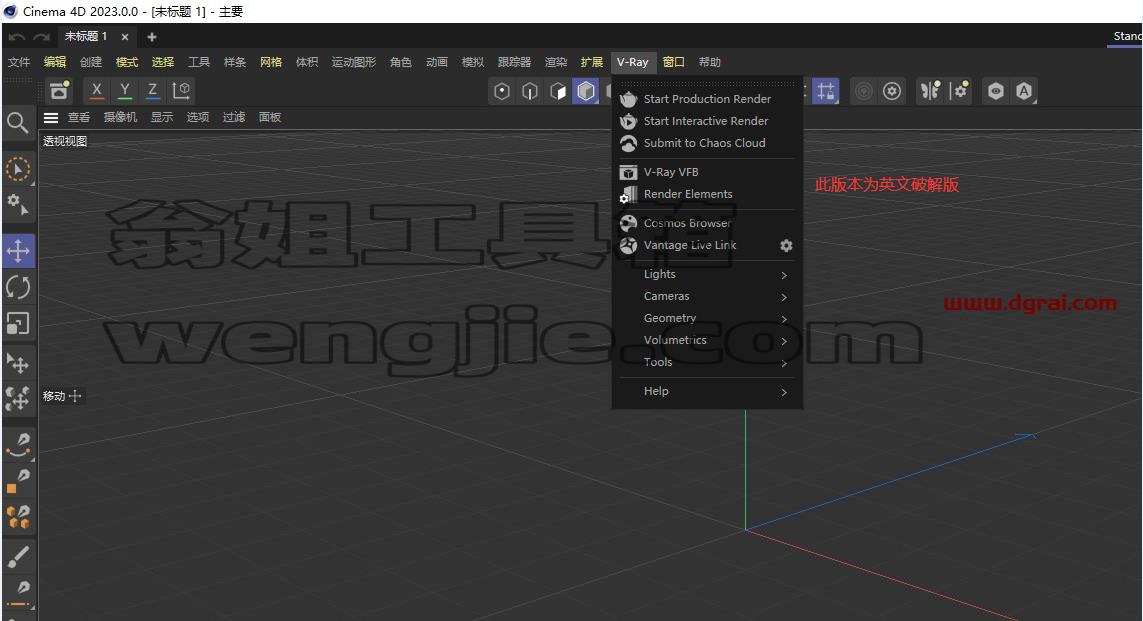This screenshot has width=1143, height=621.
Task: Toggle the workplane lock grid icon
Action: (826, 91)
